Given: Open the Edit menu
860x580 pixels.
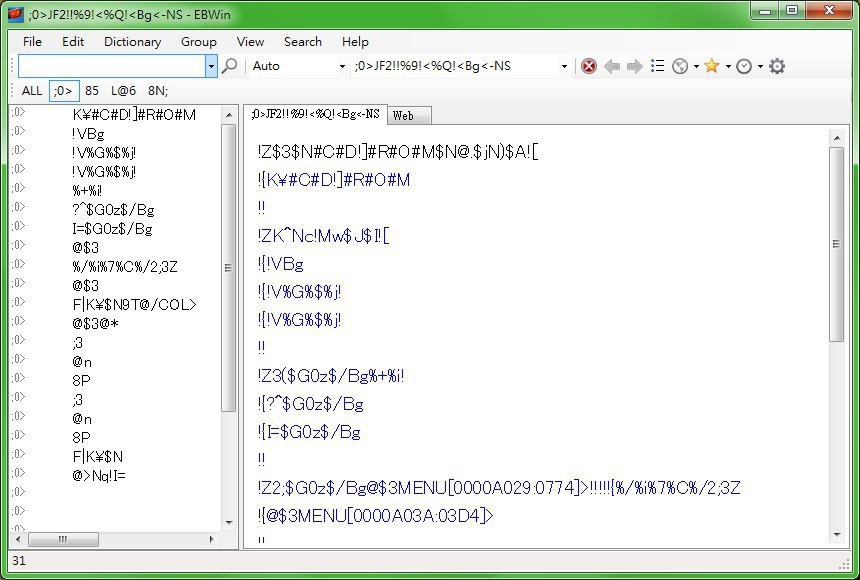Looking at the screenshot, I should [72, 42].
